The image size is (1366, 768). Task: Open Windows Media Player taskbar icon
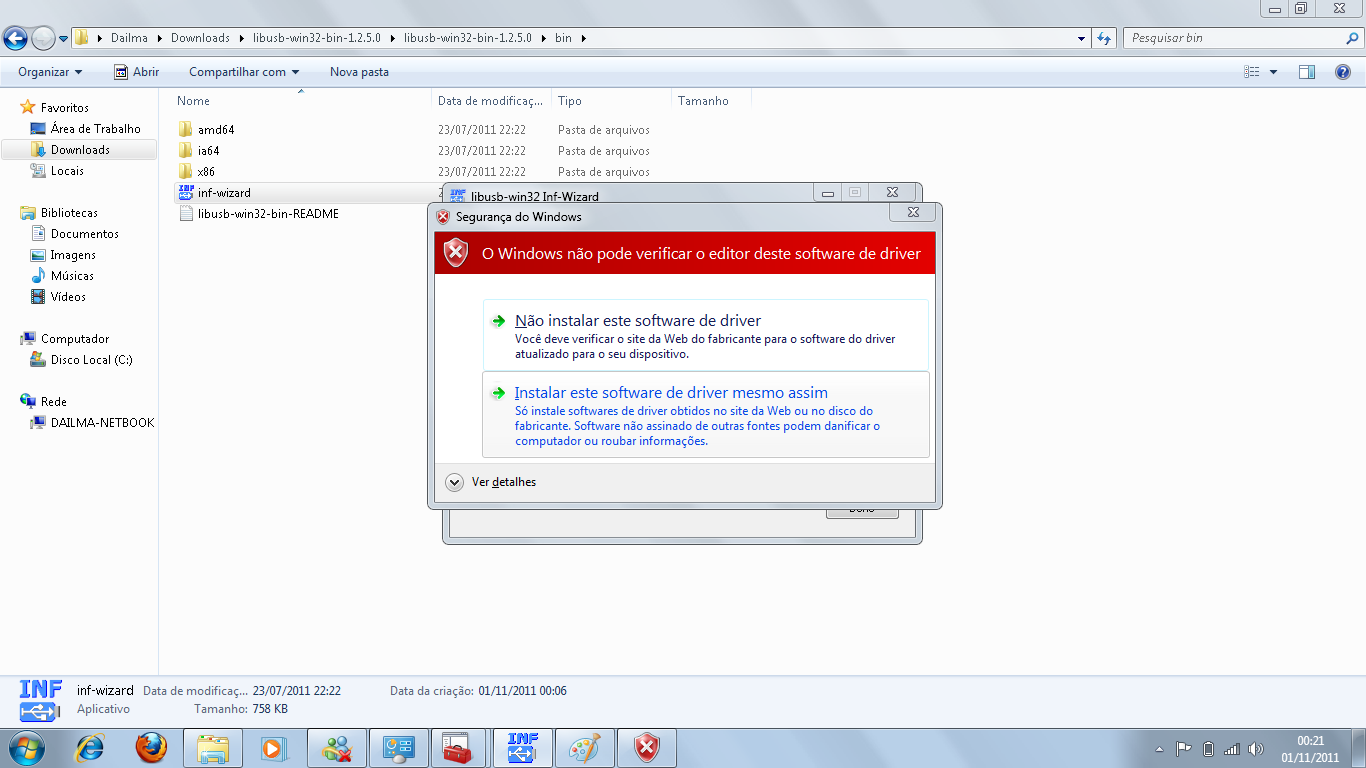pos(271,747)
